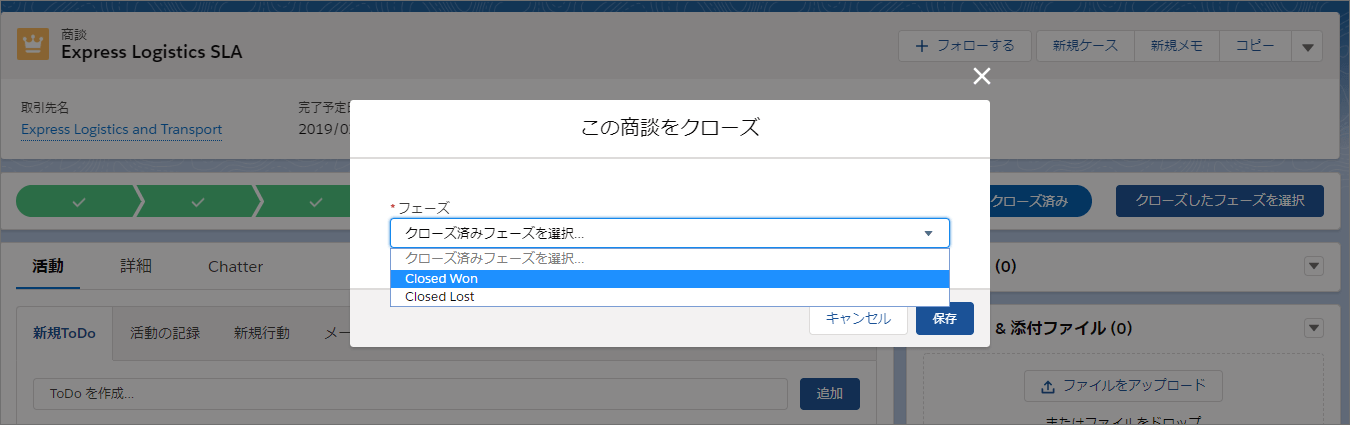Click the Express Logistics SLA title
Screen dimensions: 1350x425
(x=152, y=52)
